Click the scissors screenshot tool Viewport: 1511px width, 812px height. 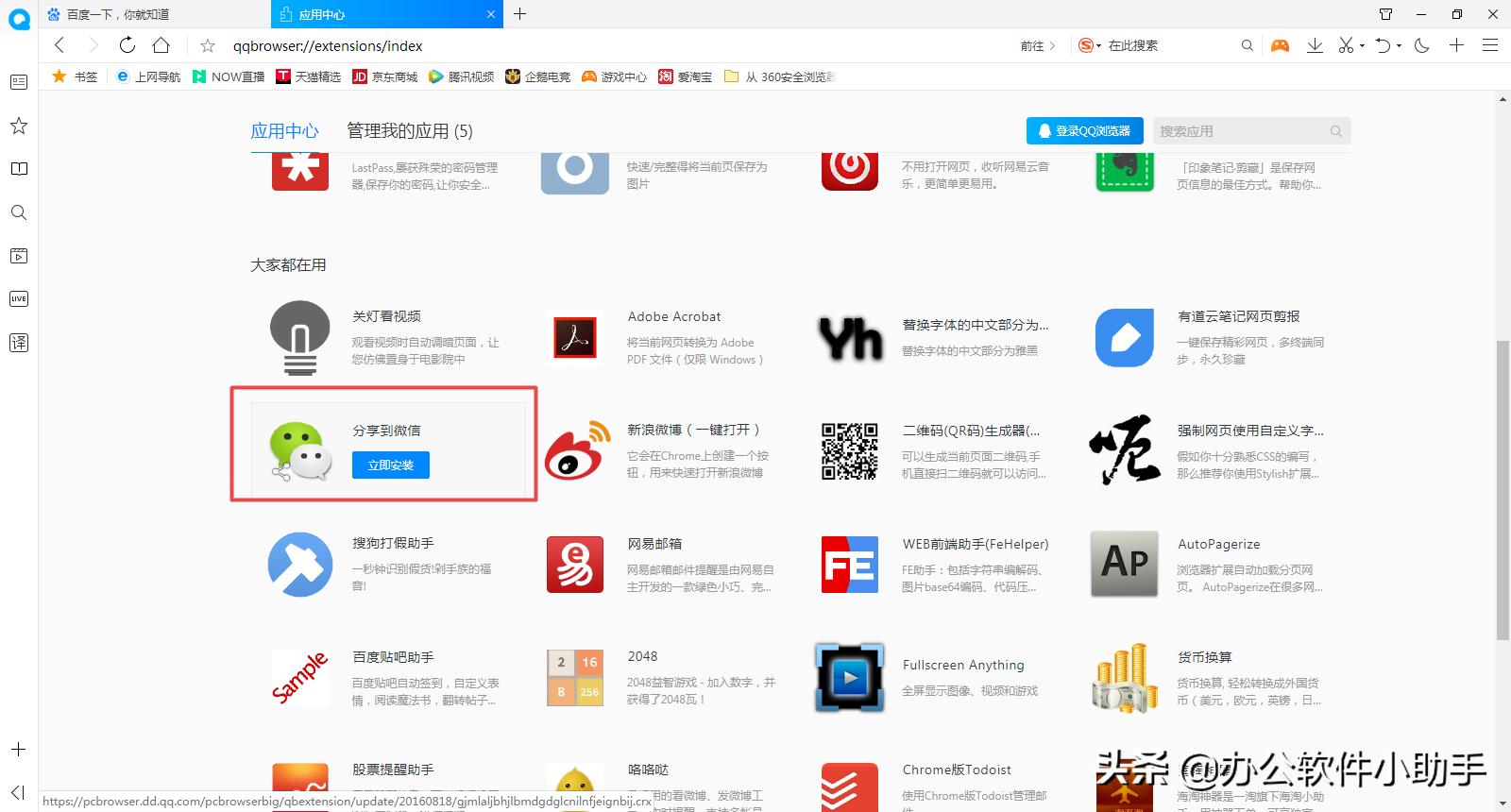[x=1346, y=45]
